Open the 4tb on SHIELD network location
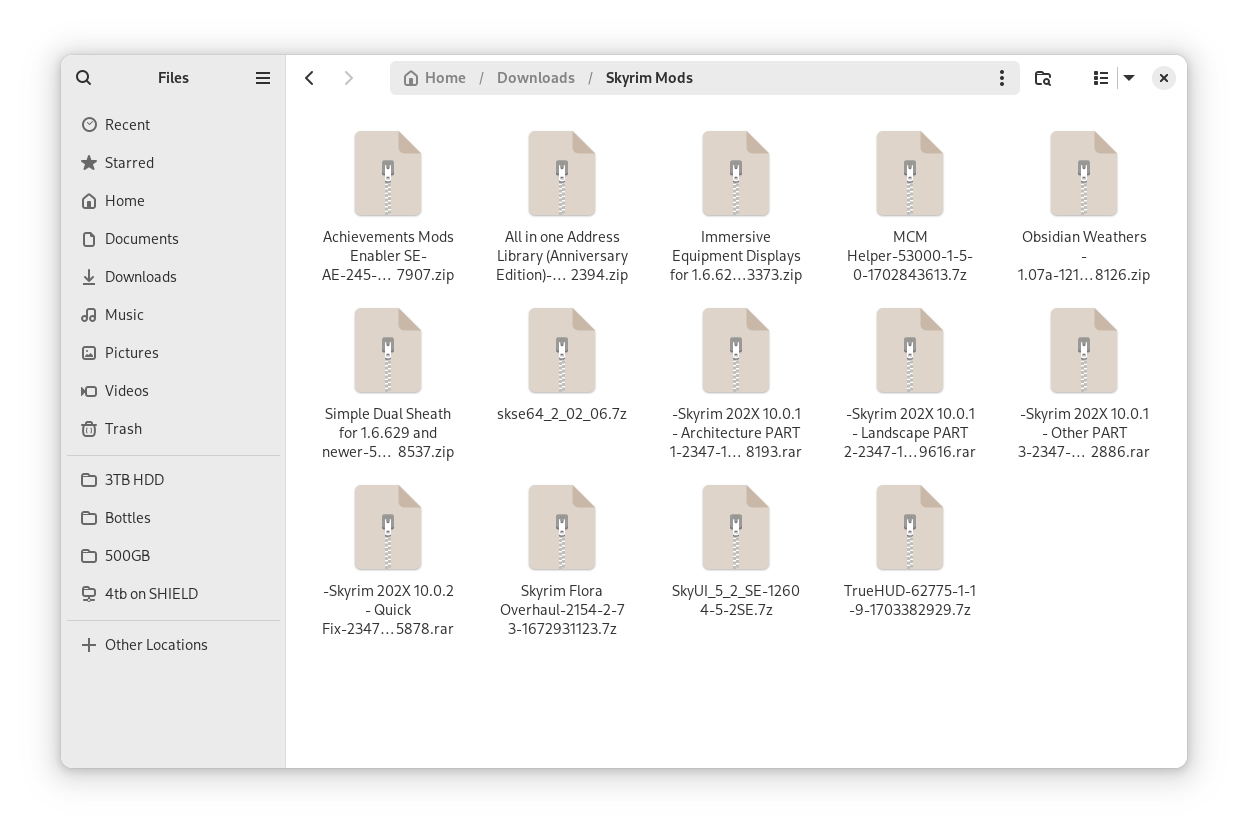Image resolution: width=1248 pixels, height=835 pixels. click(173, 594)
